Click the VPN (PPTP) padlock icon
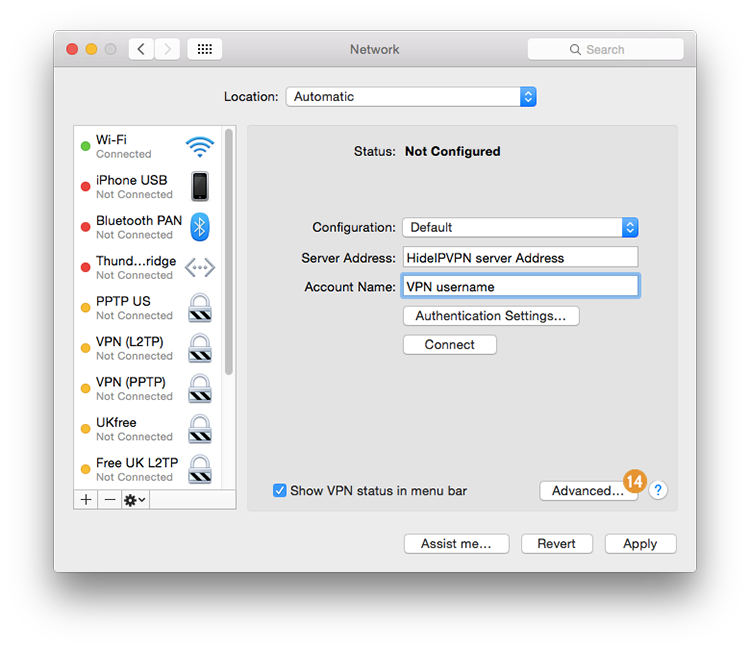Screen dimensions: 750x649 click(x=200, y=388)
